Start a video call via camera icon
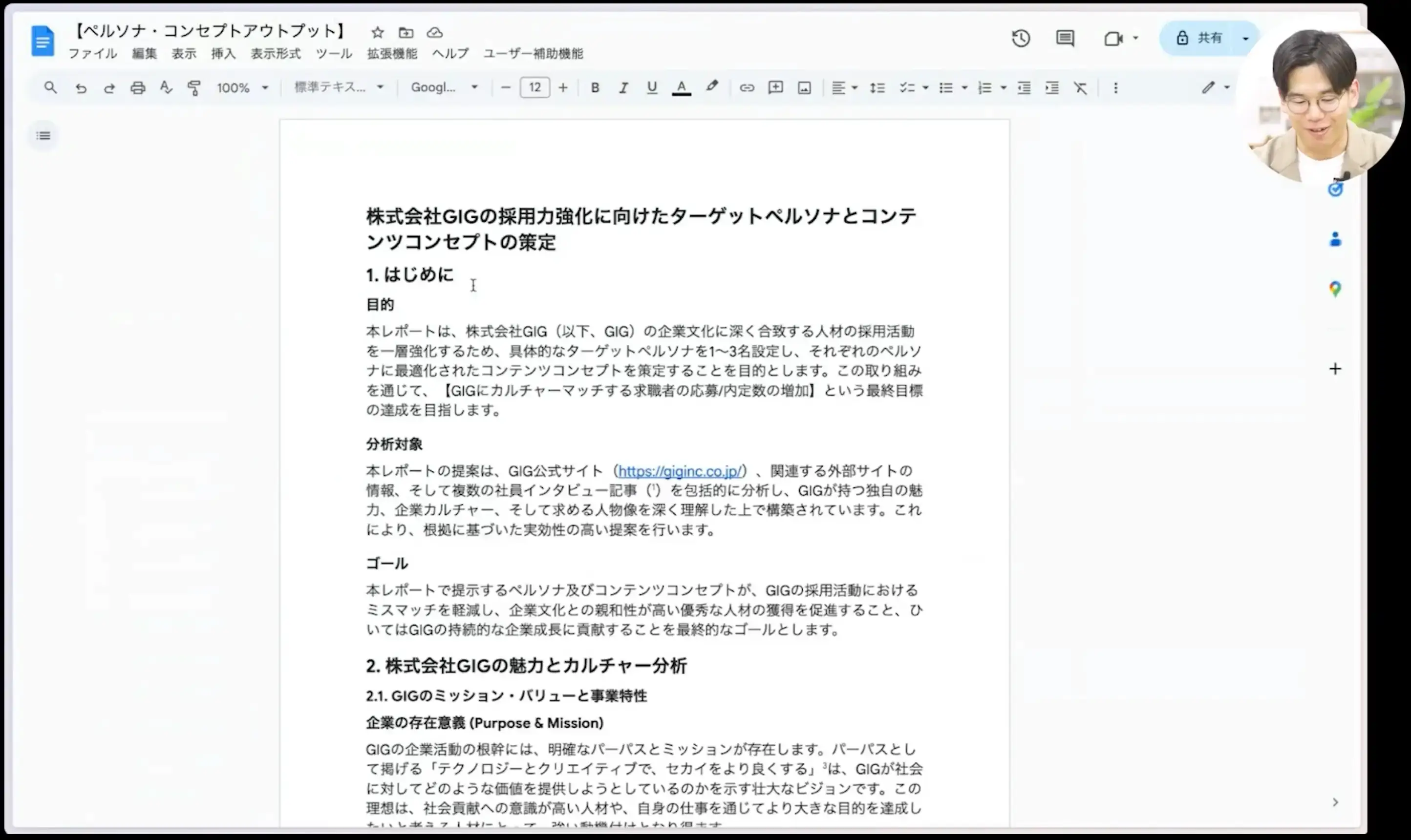 pyautogui.click(x=1113, y=38)
